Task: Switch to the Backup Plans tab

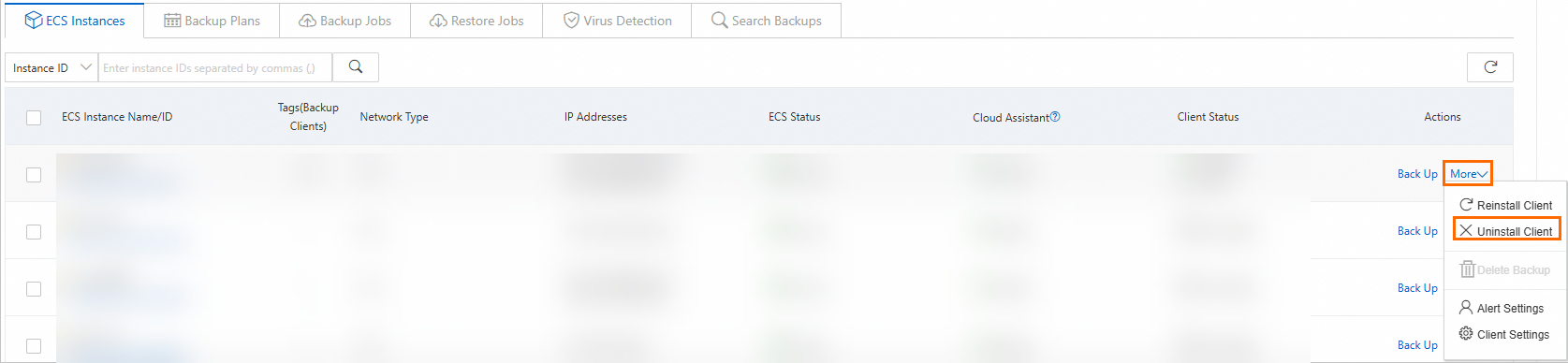Action: click(212, 21)
